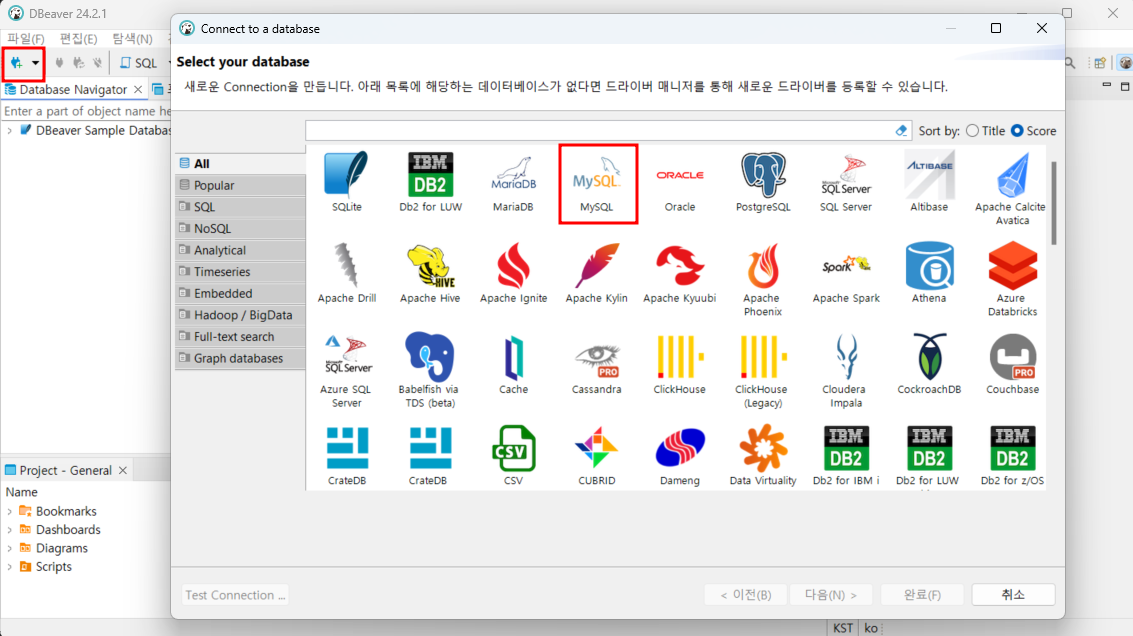This screenshot has height=636, width=1133.
Task: Pick Db2 for IBM i
Action: point(846,455)
